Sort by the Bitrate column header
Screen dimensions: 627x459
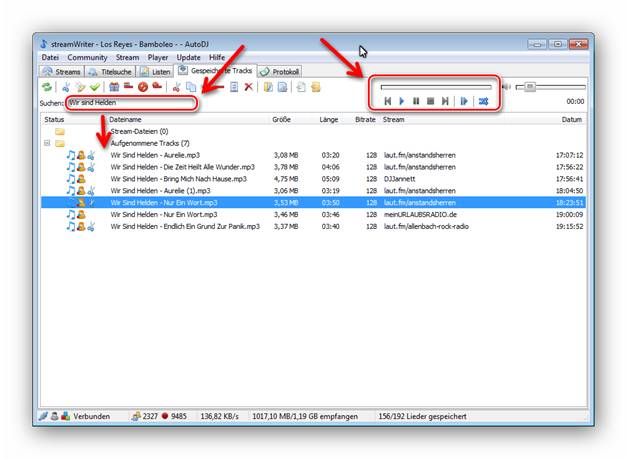point(365,119)
